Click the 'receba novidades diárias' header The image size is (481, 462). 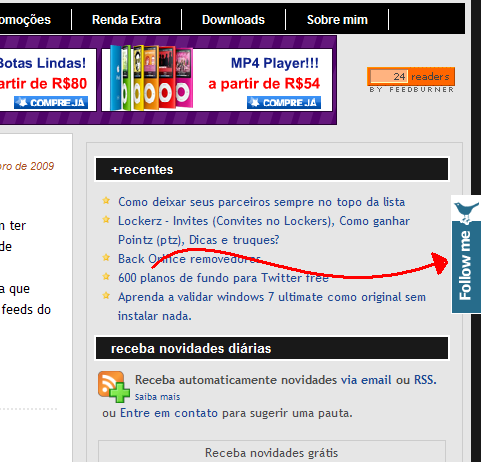(x=272, y=348)
